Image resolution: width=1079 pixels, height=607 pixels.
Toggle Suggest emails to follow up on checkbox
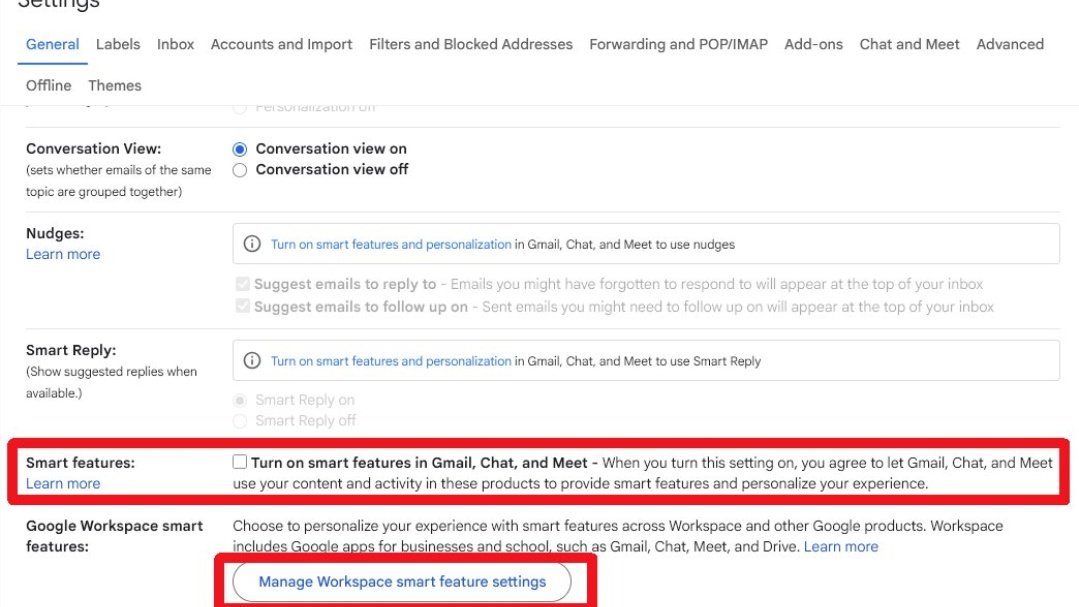tap(242, 306)
